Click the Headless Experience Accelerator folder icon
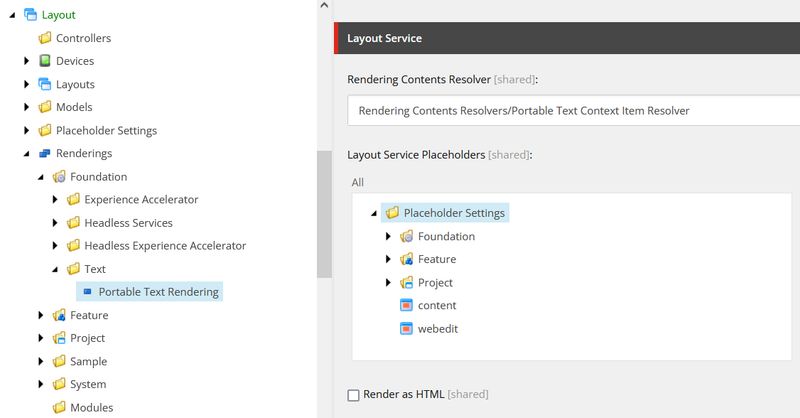The image size is (800, 418). [73, 245]
